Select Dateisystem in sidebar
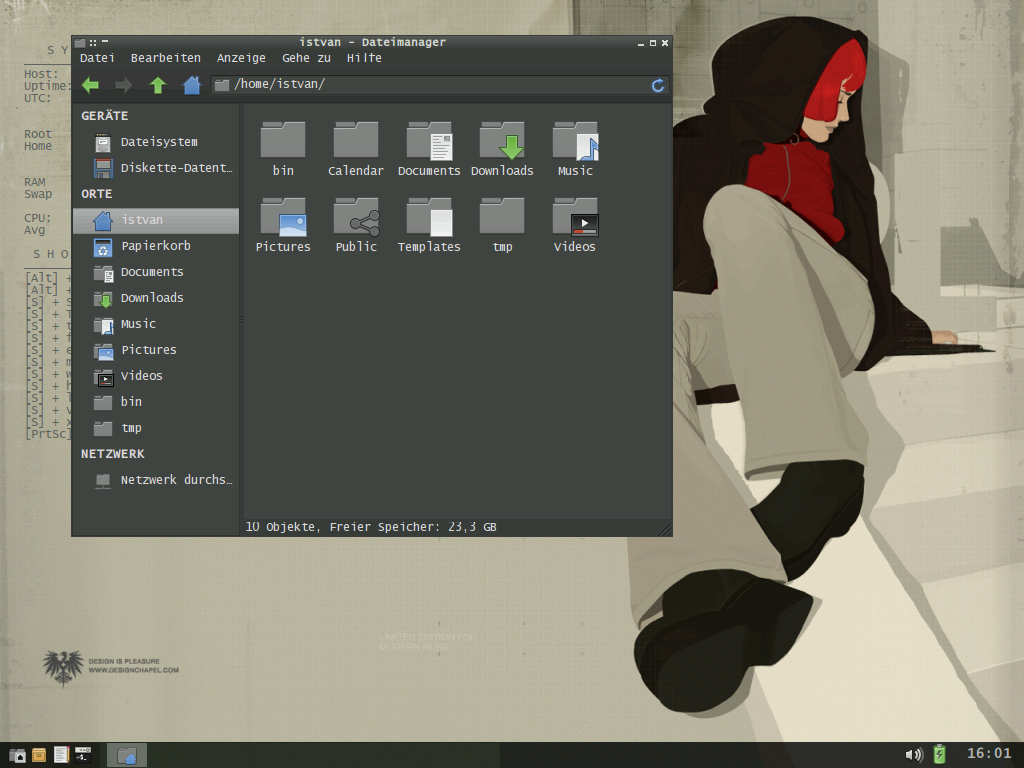The width and height of the screenshot is (1024, 768). coord(156,142)
